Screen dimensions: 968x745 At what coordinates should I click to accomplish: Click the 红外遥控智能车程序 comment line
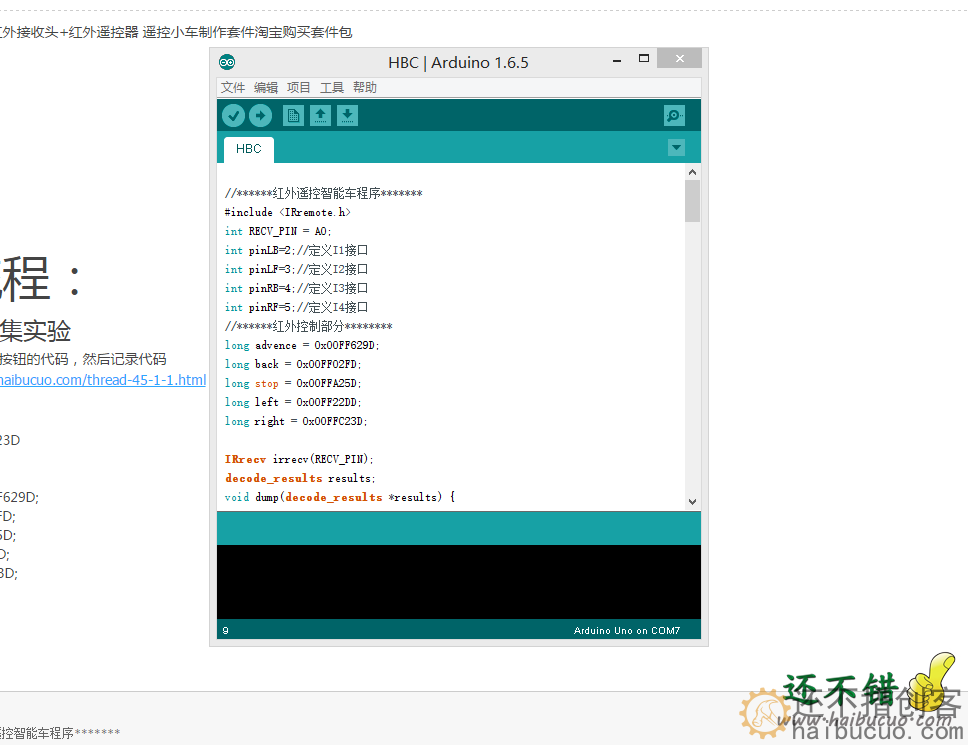tap(323, 194)
